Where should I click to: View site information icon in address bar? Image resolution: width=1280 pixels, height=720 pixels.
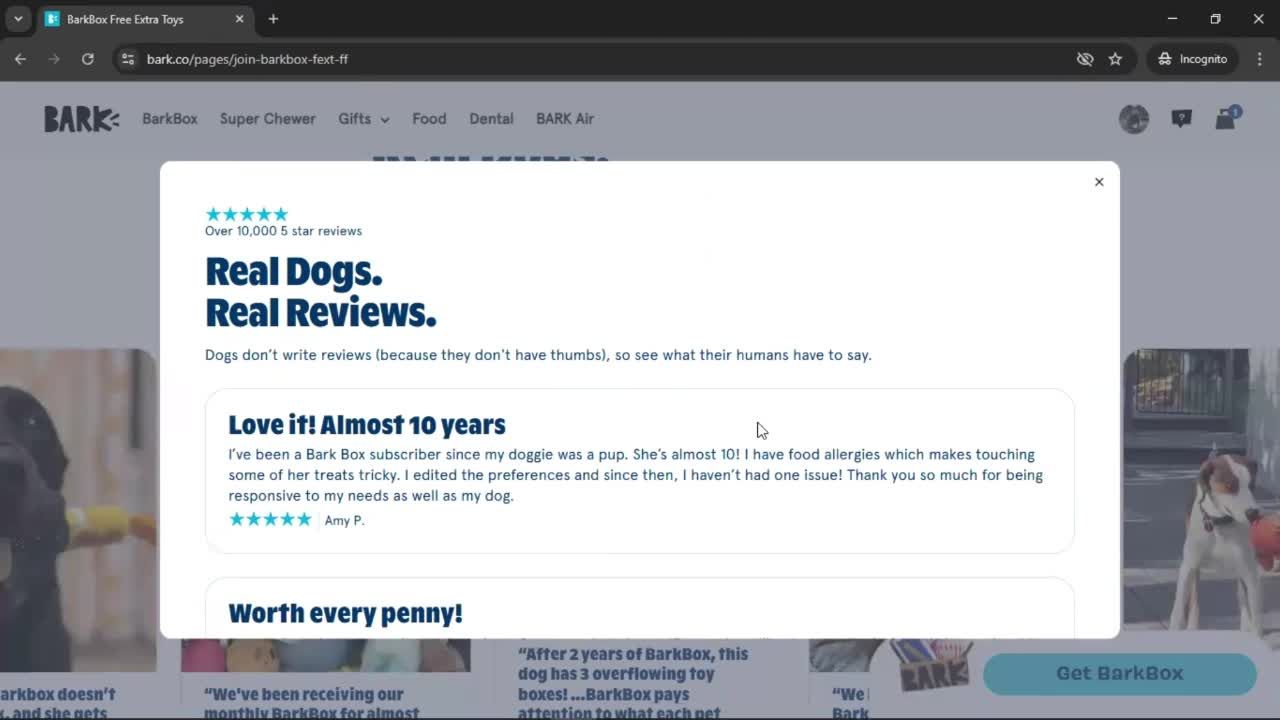[127, 59]
